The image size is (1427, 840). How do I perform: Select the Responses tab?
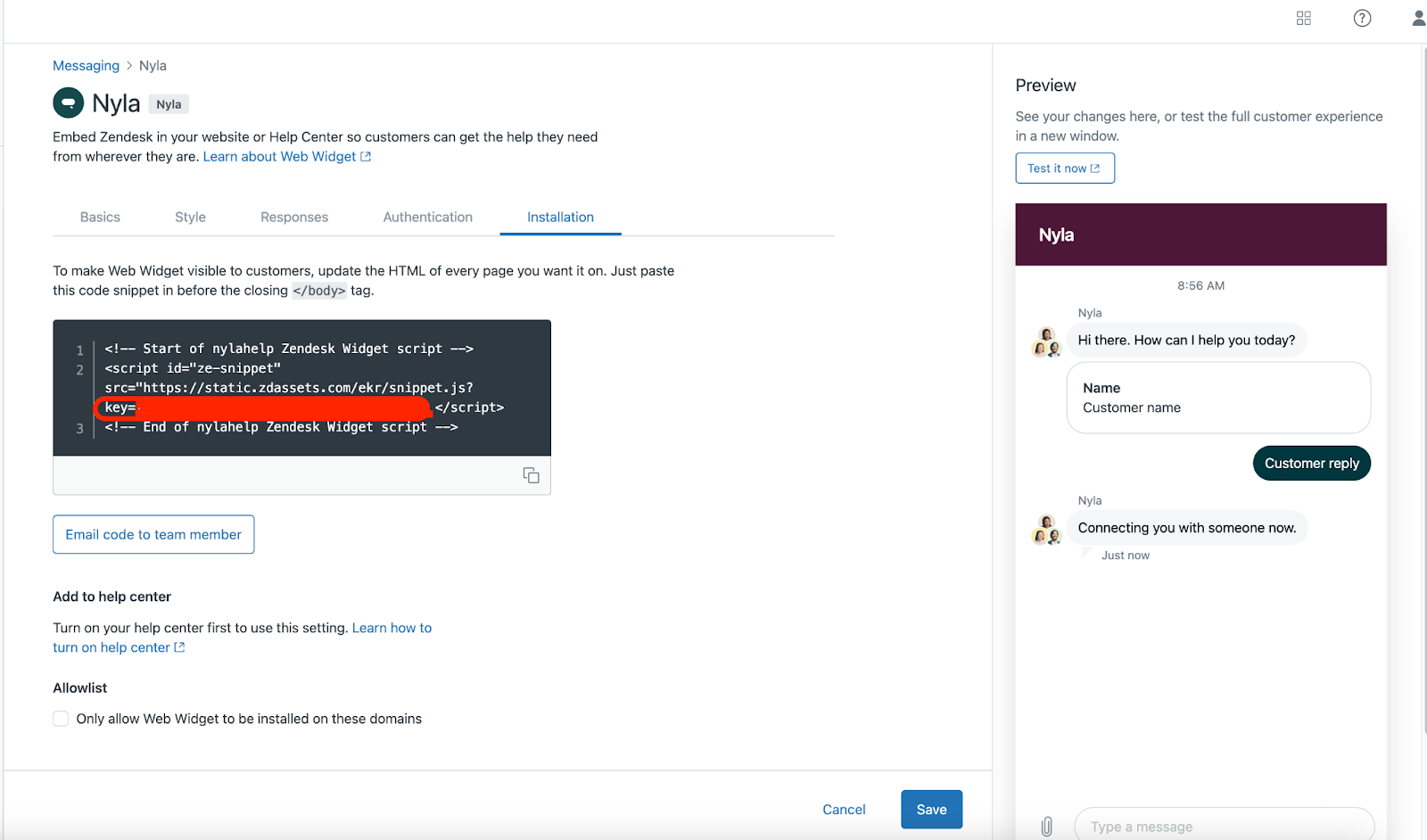(x=294, y=217)
